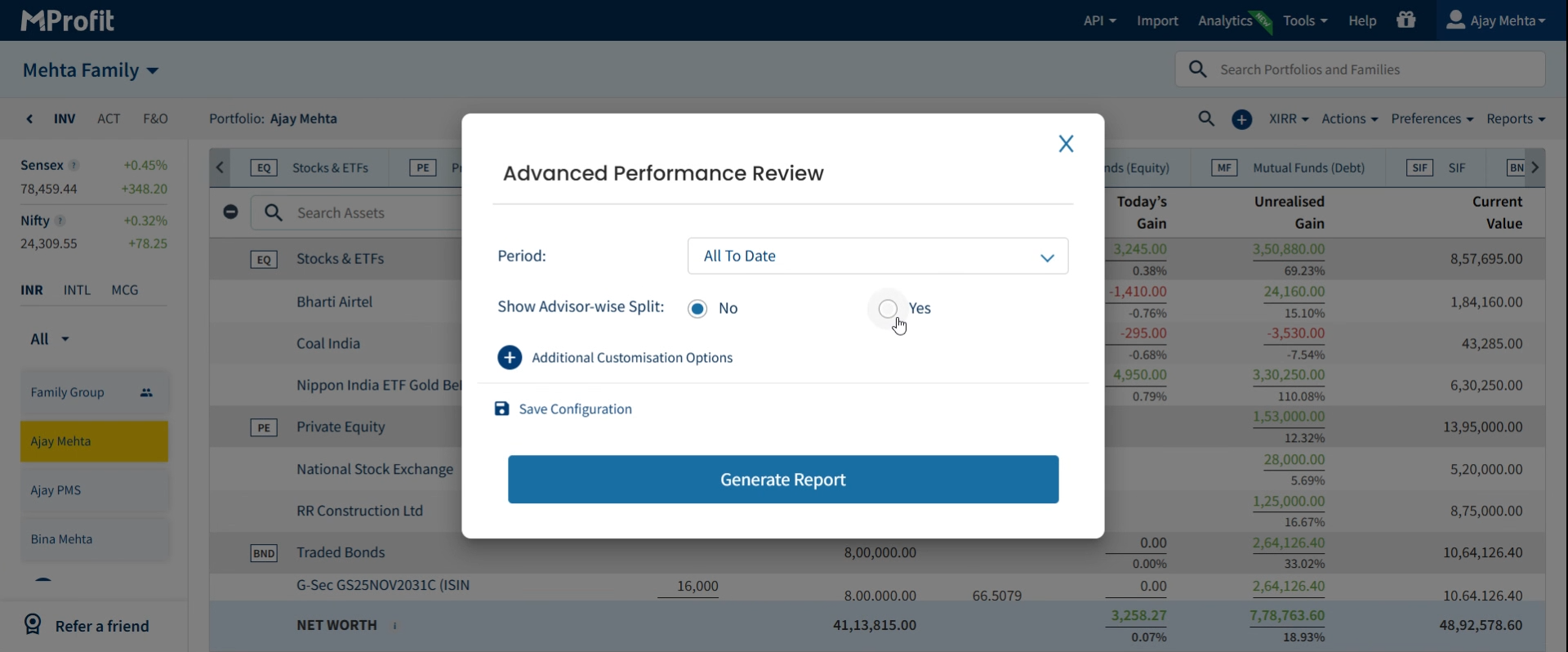The height and width of the screenshot is (652, 1568).
Task: Click the Family Group people icon
Action: click(x=146, y=393)
